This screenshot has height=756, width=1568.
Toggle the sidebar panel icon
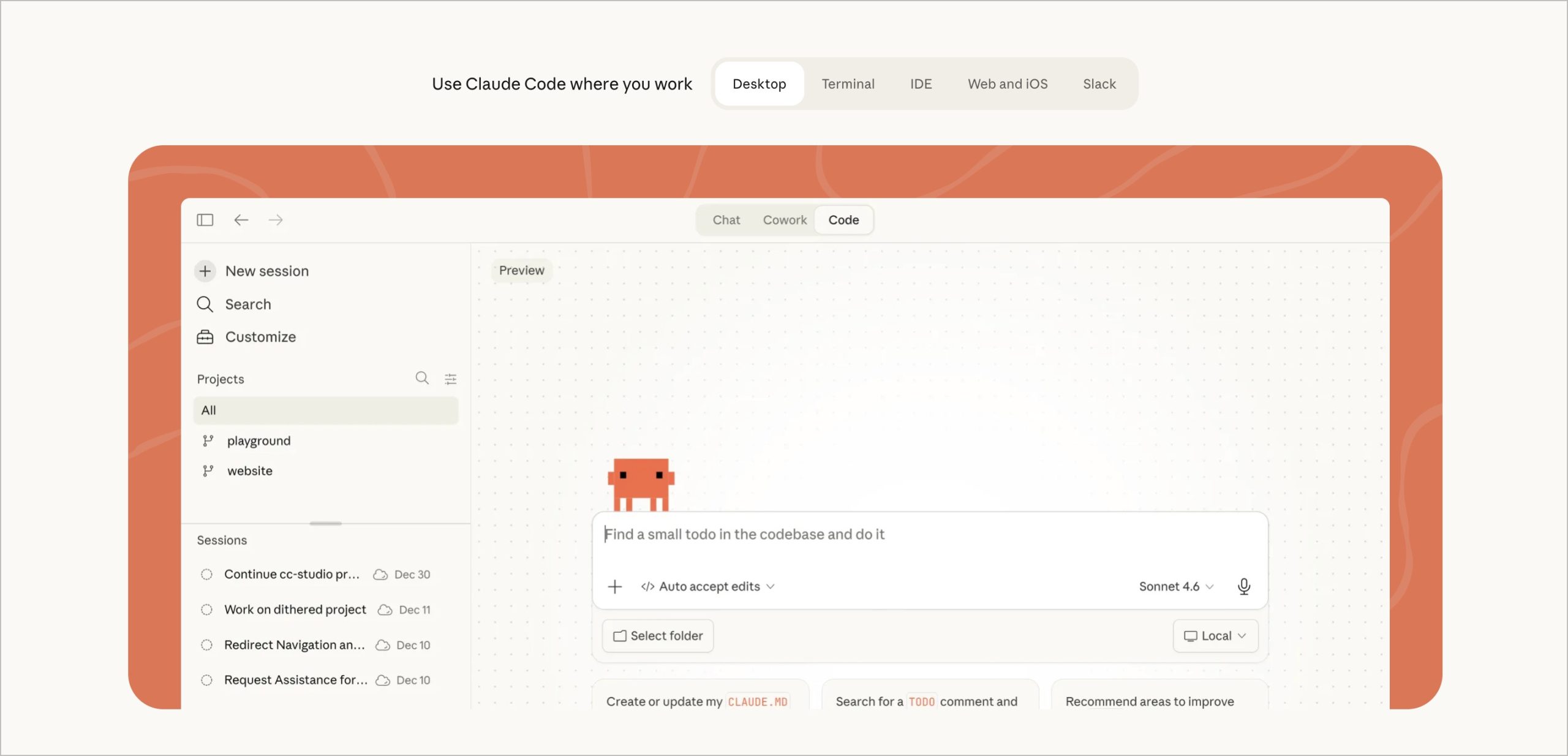pyautogui.click(x=205, y=220)
